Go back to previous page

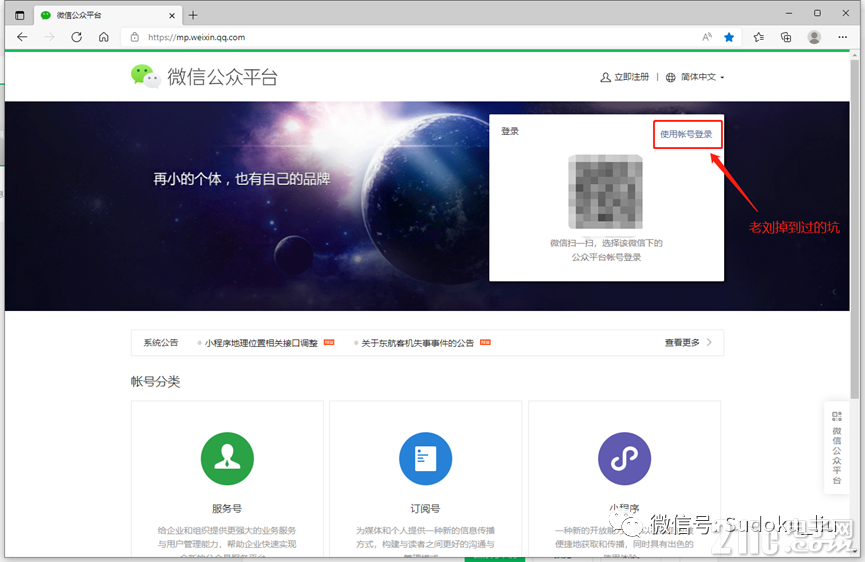[22, 37]
